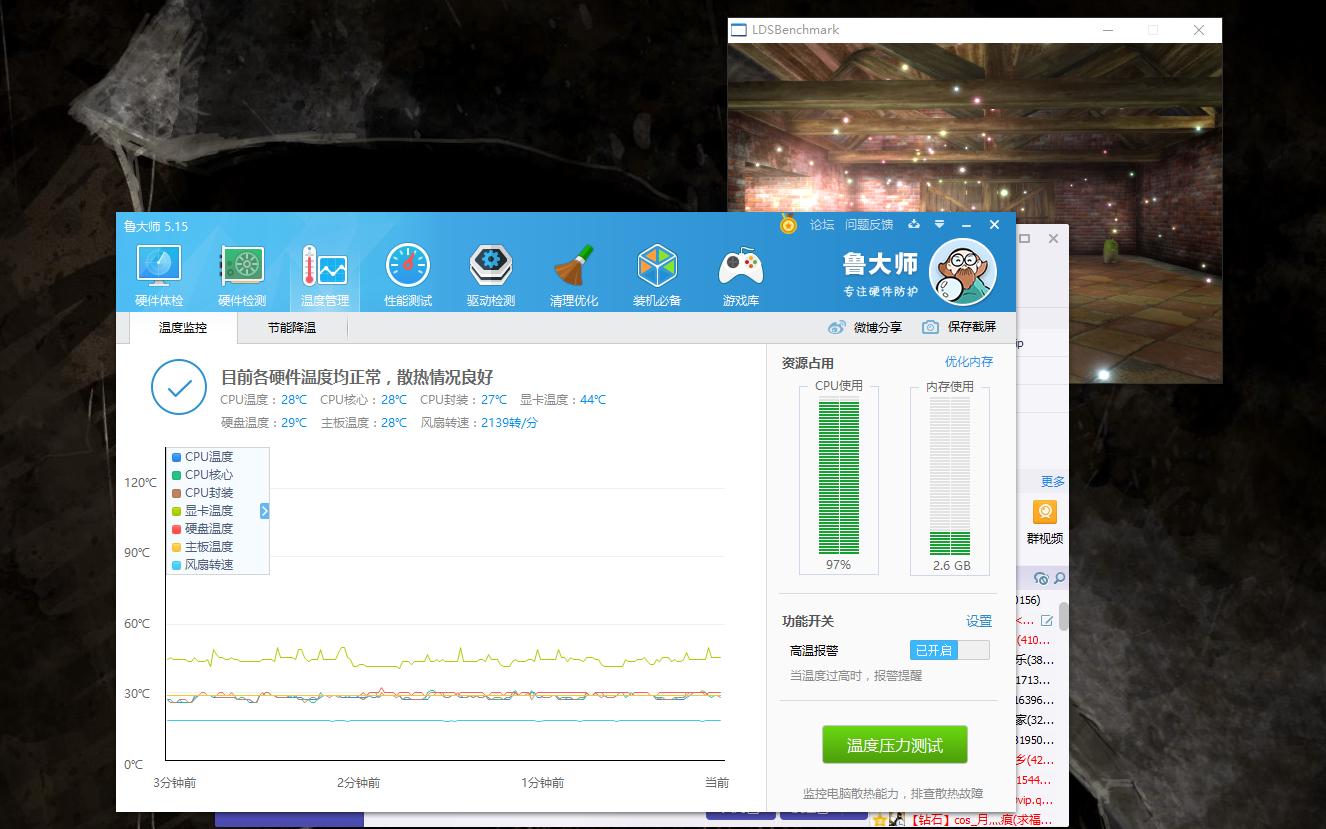The image size is (1326, 829).
Task: Click the CPU使用 97% usage bar
Action: (839, 476)
